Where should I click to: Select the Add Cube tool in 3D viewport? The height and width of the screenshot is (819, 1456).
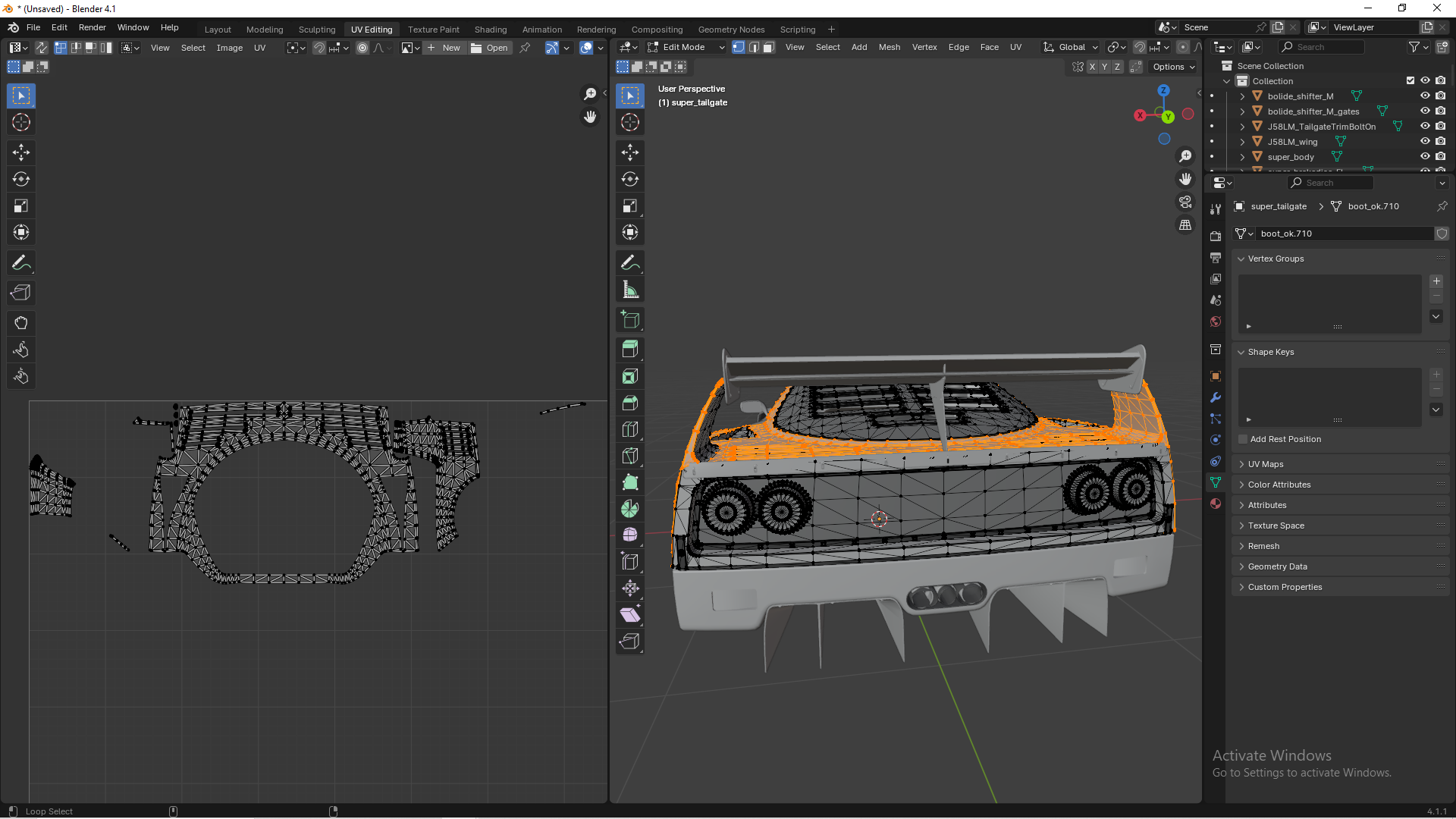click(x=630, y=319)
